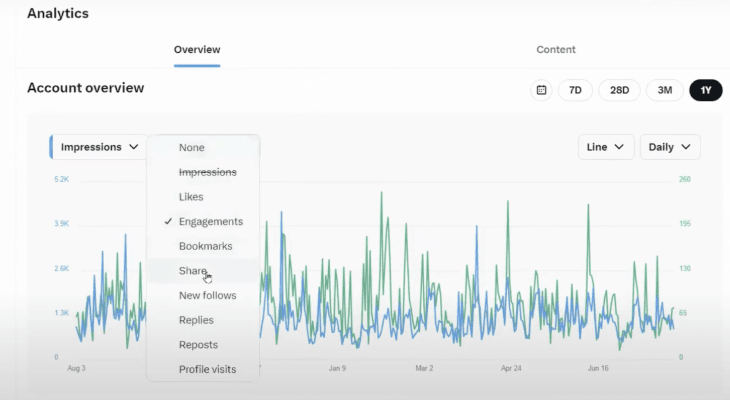Select the 28D time range
The image size is (730, 400).
tap(619, 90)
